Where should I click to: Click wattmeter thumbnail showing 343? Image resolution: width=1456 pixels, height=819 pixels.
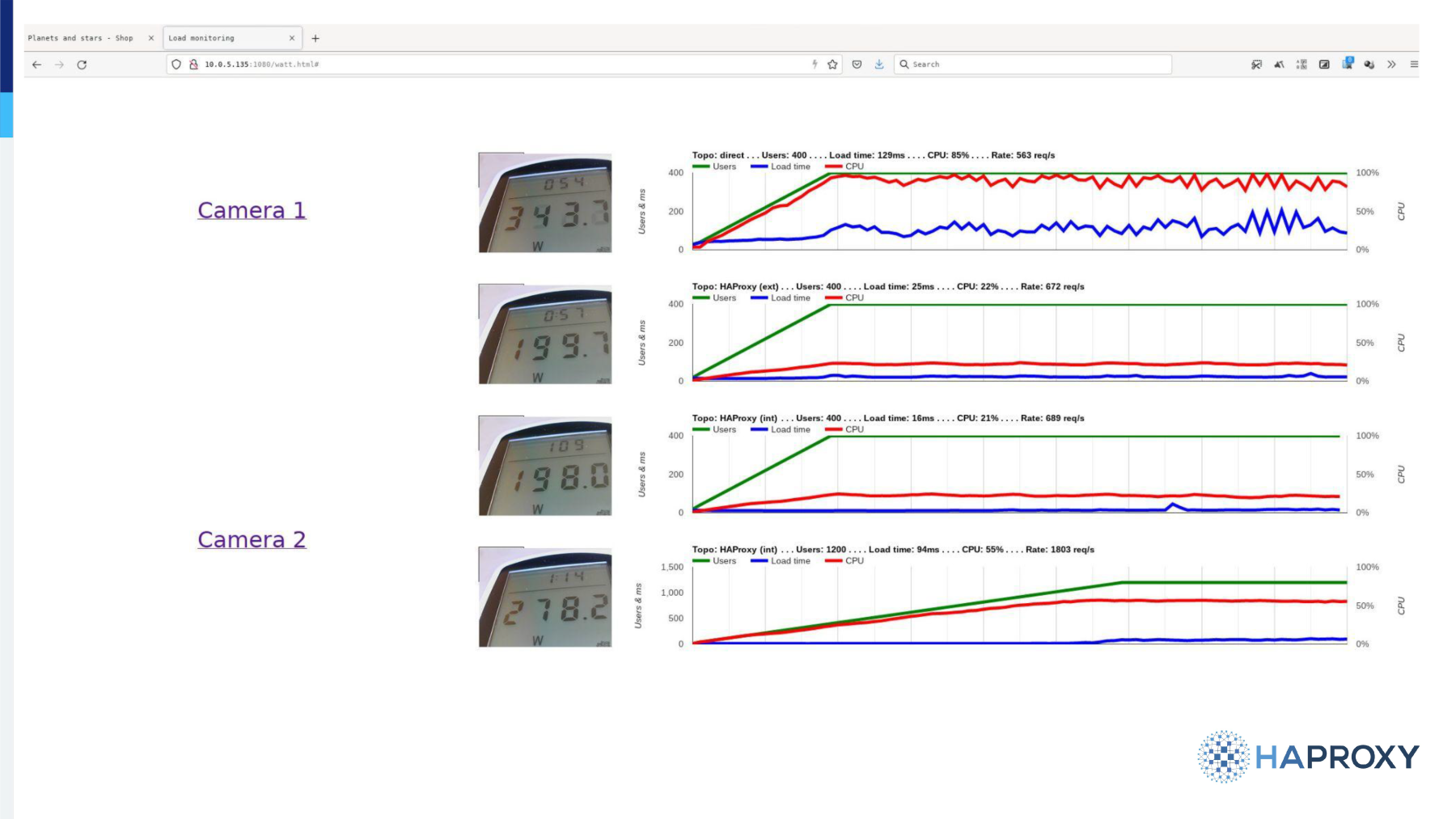(x=545, y=202)
